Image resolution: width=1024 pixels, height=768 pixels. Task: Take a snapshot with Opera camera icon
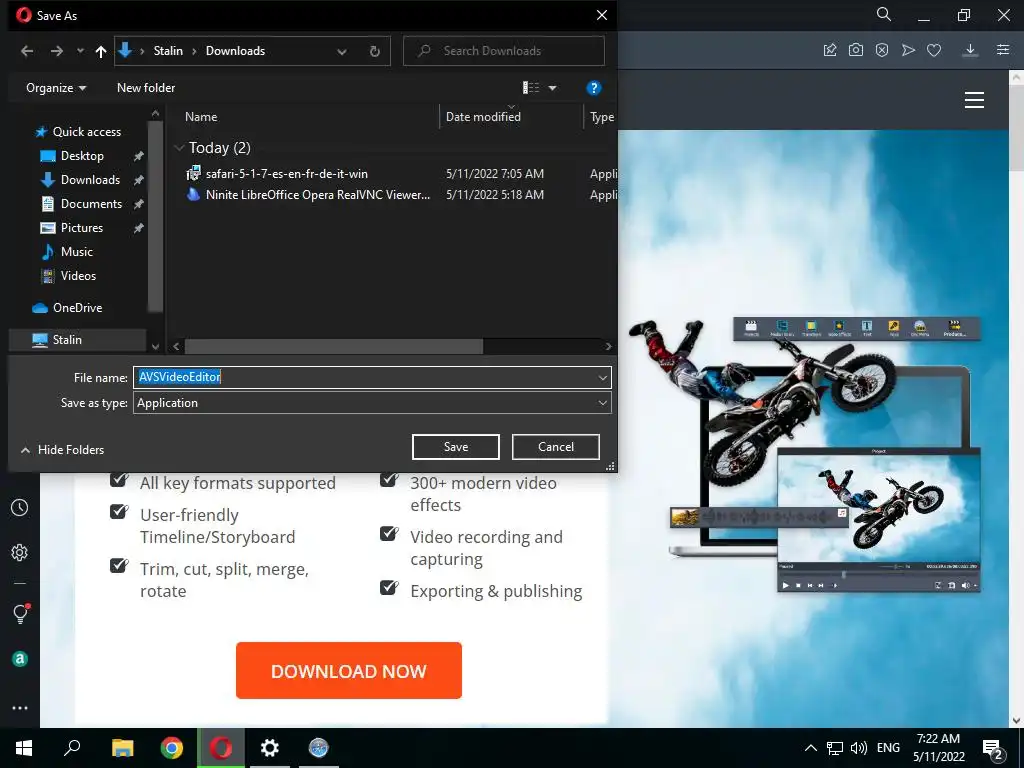click(856, 50)
